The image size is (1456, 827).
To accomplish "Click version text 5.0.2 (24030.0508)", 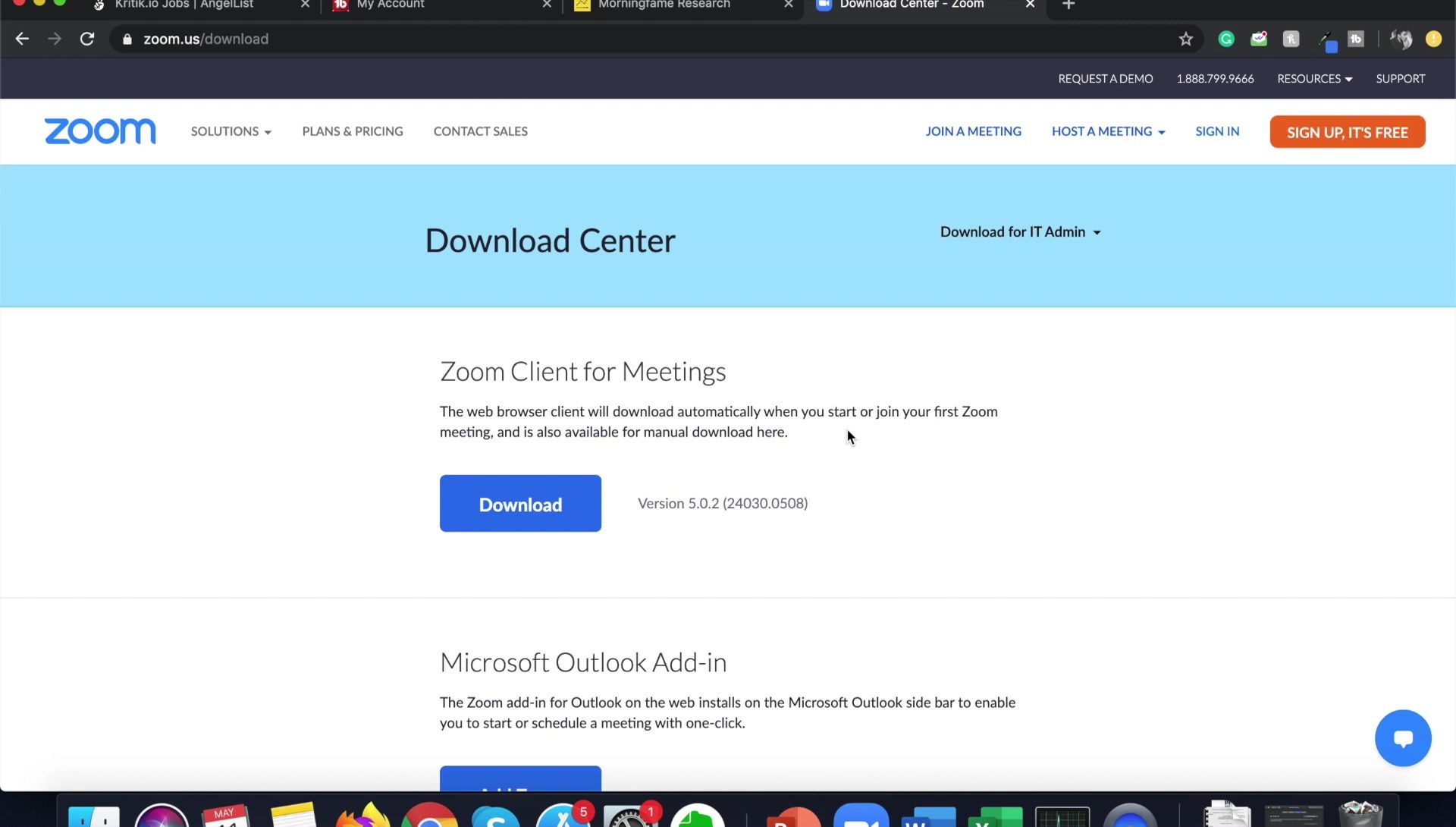I will point(723,503).
